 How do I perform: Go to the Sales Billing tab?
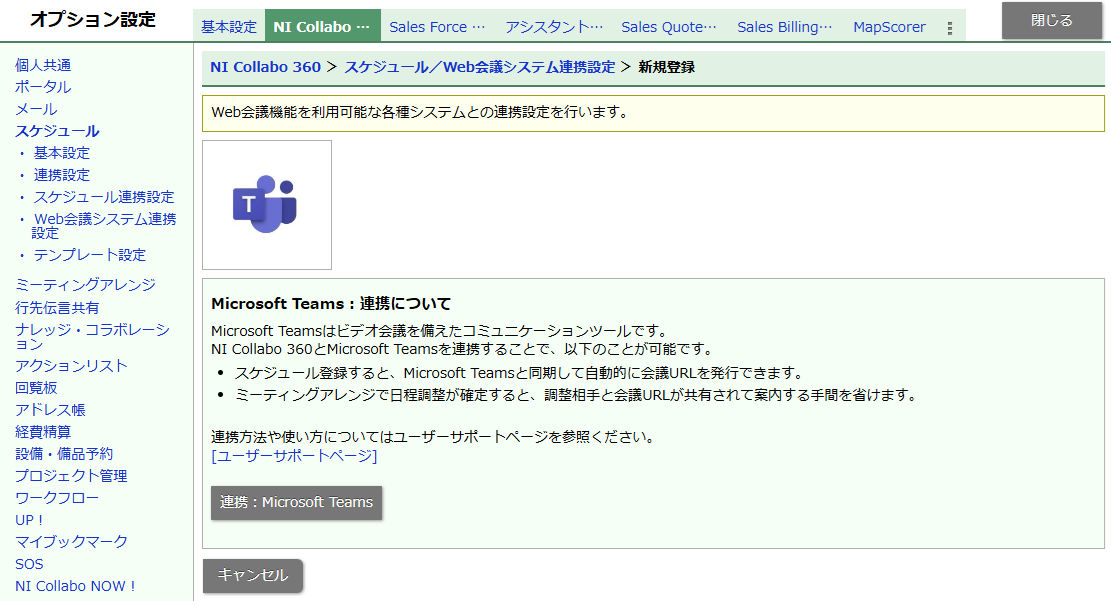pyautogui.click(x=784, y=27)
